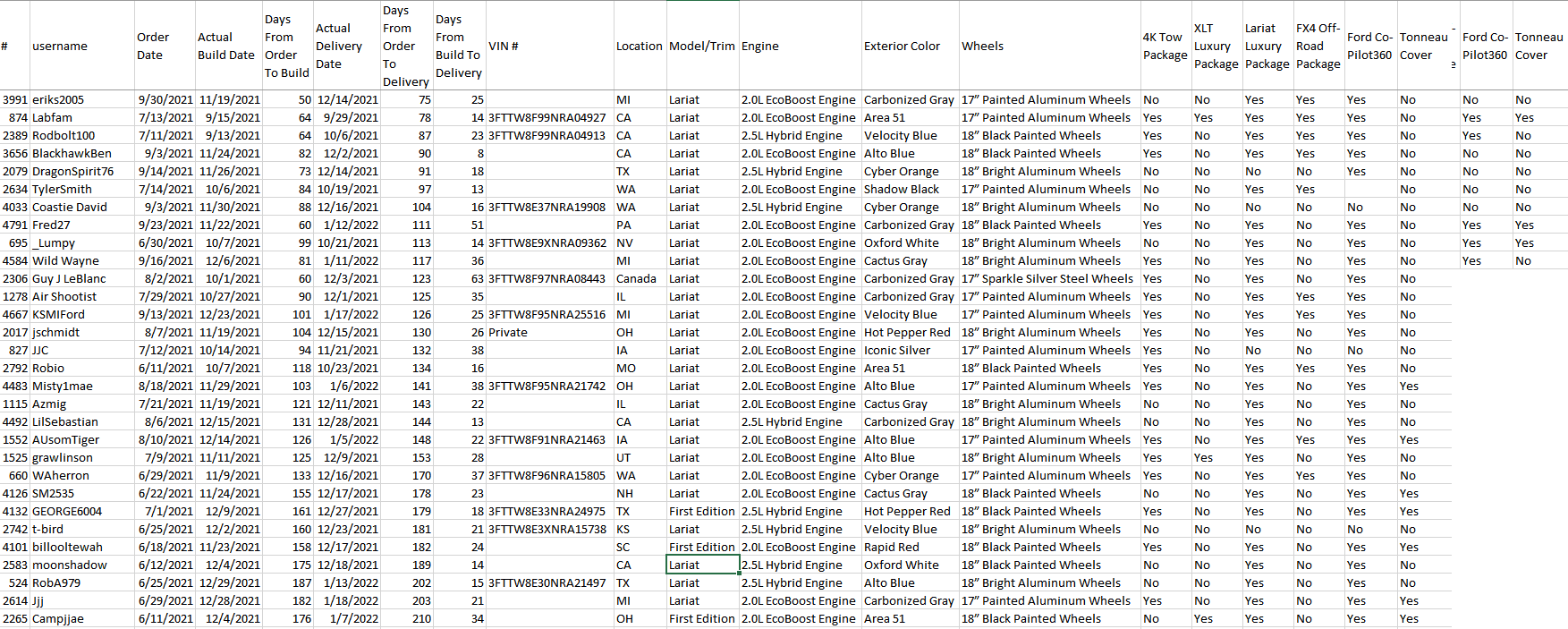Click the AUsomTiger username cell

[x=81, y=439]
